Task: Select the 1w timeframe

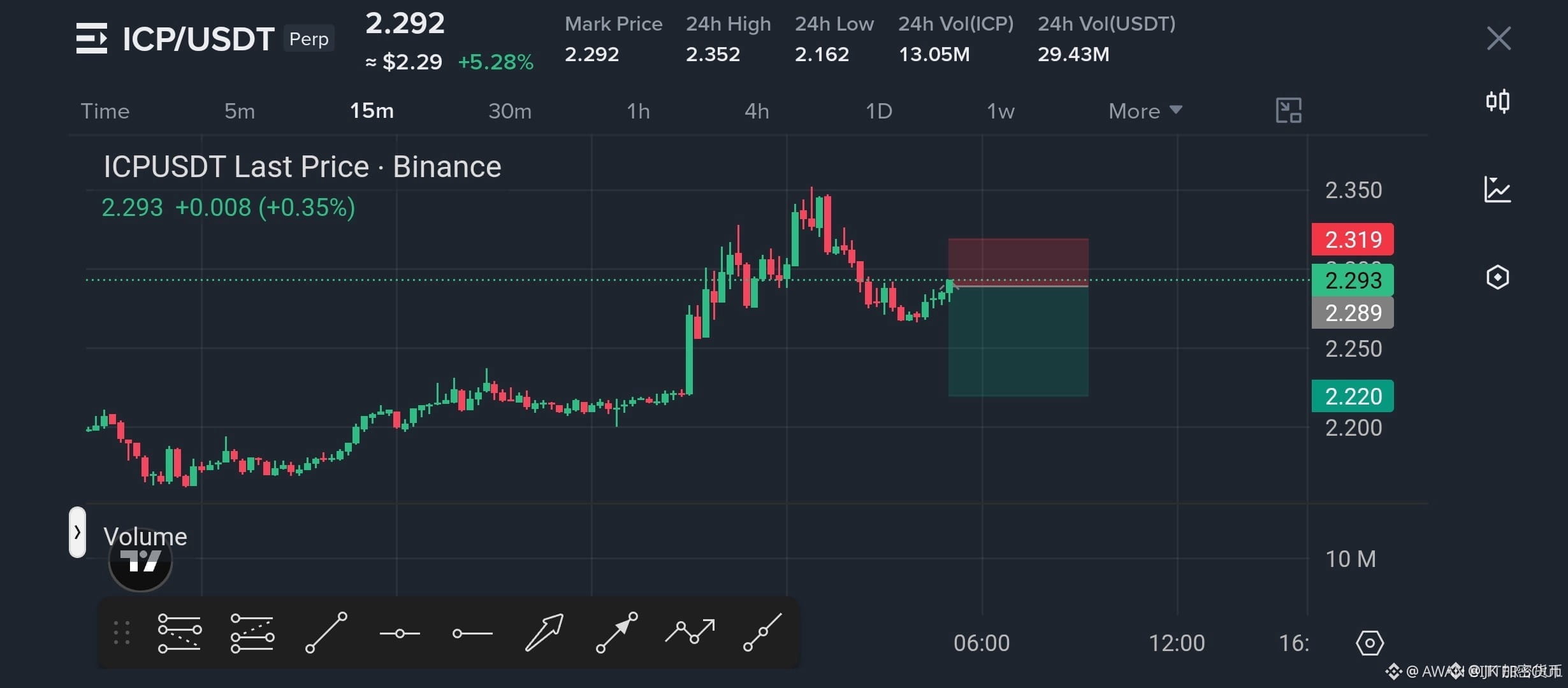Action: (x=1000, y=111)
